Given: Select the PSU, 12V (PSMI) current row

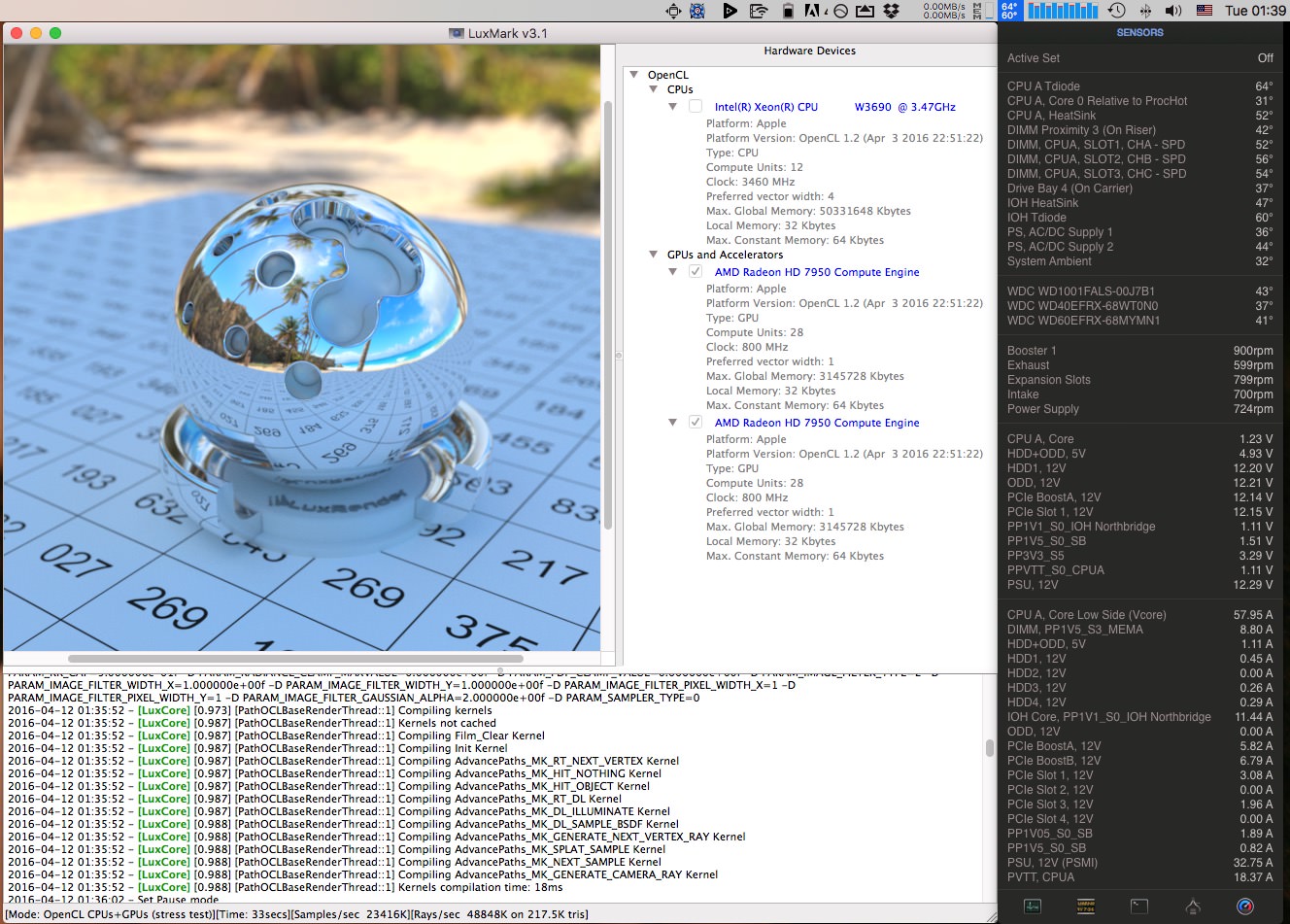Looking at the screenshot, I should 1139,863.
